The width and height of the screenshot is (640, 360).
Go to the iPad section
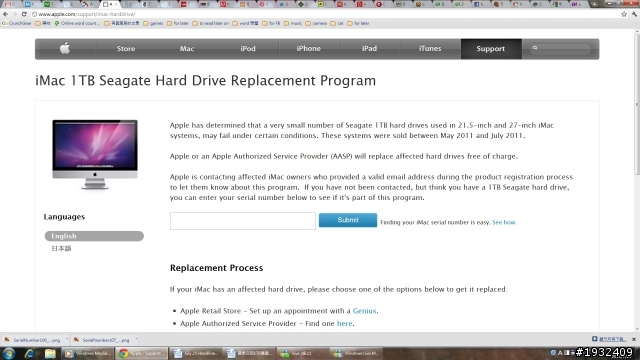[x=369, y=49]
